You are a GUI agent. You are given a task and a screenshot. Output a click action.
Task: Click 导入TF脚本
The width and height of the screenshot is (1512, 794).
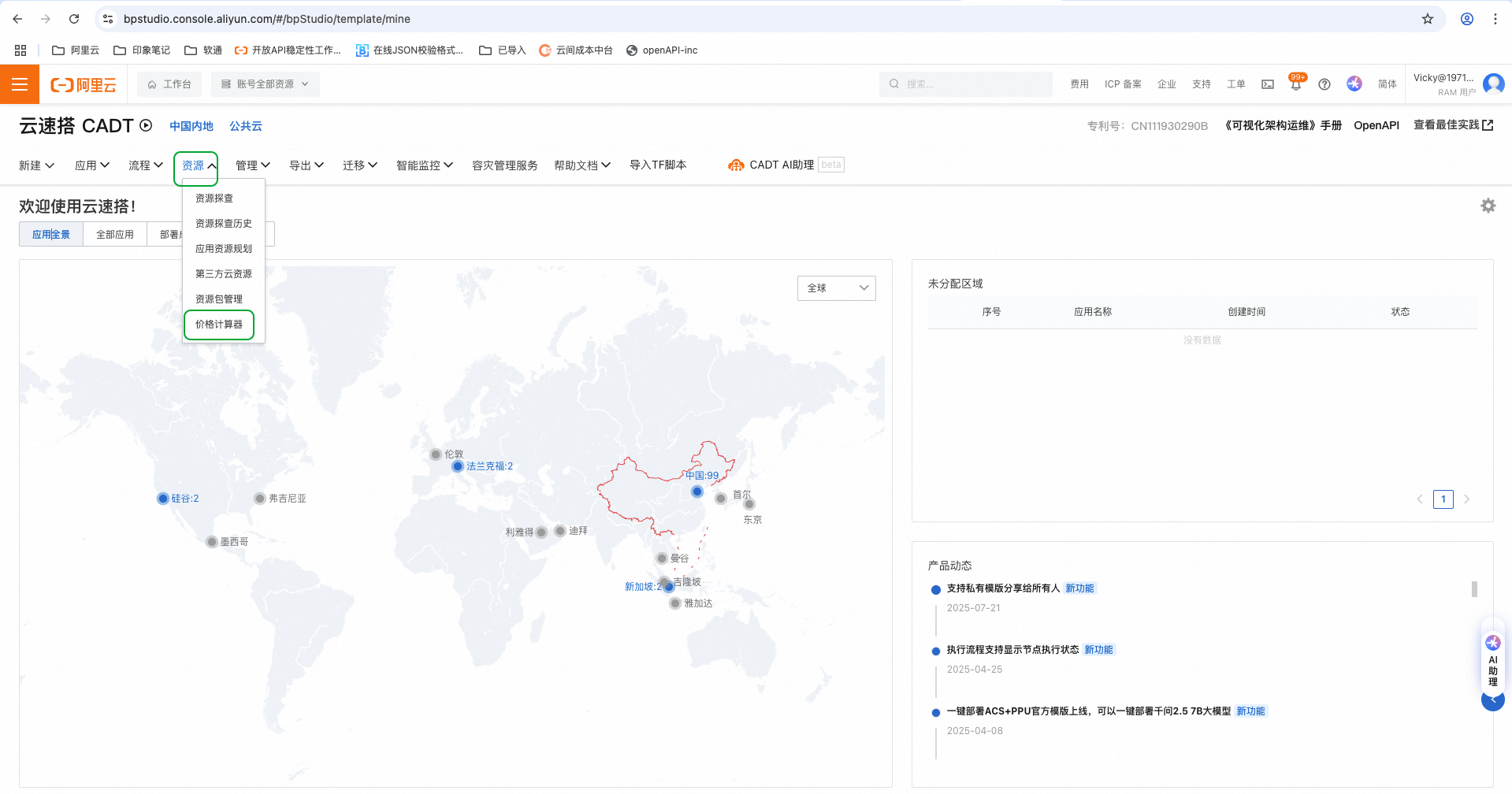point(658,165)
